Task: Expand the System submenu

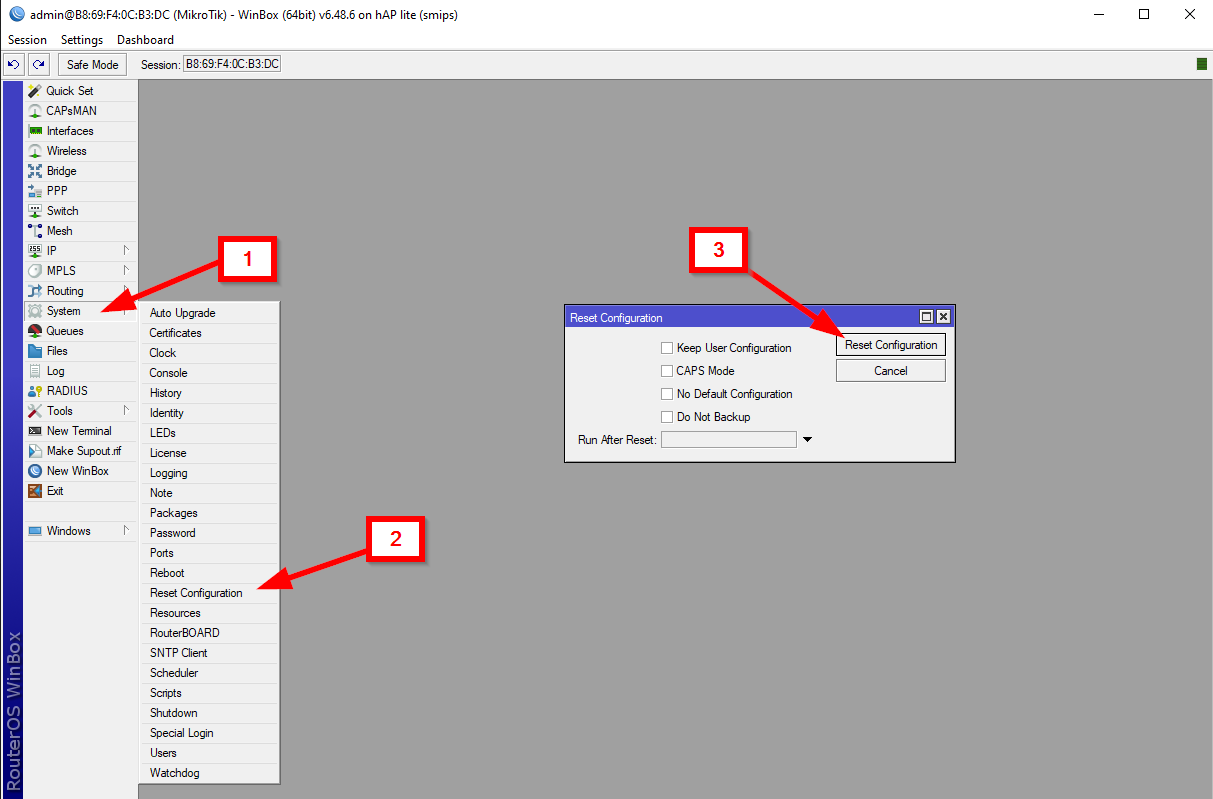Action: click(x=80, y=311)
